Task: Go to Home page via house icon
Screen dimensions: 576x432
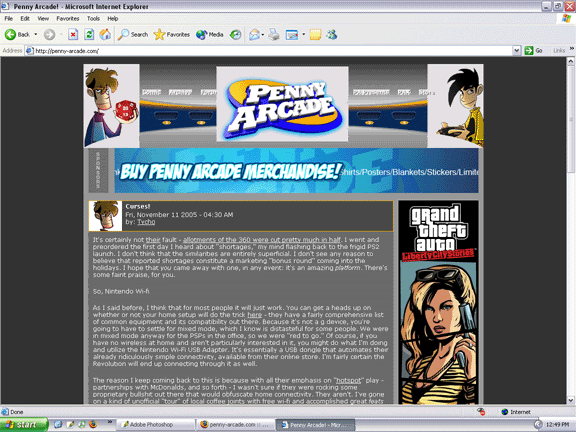Action: pyautogui.click(x=105, y=35)
